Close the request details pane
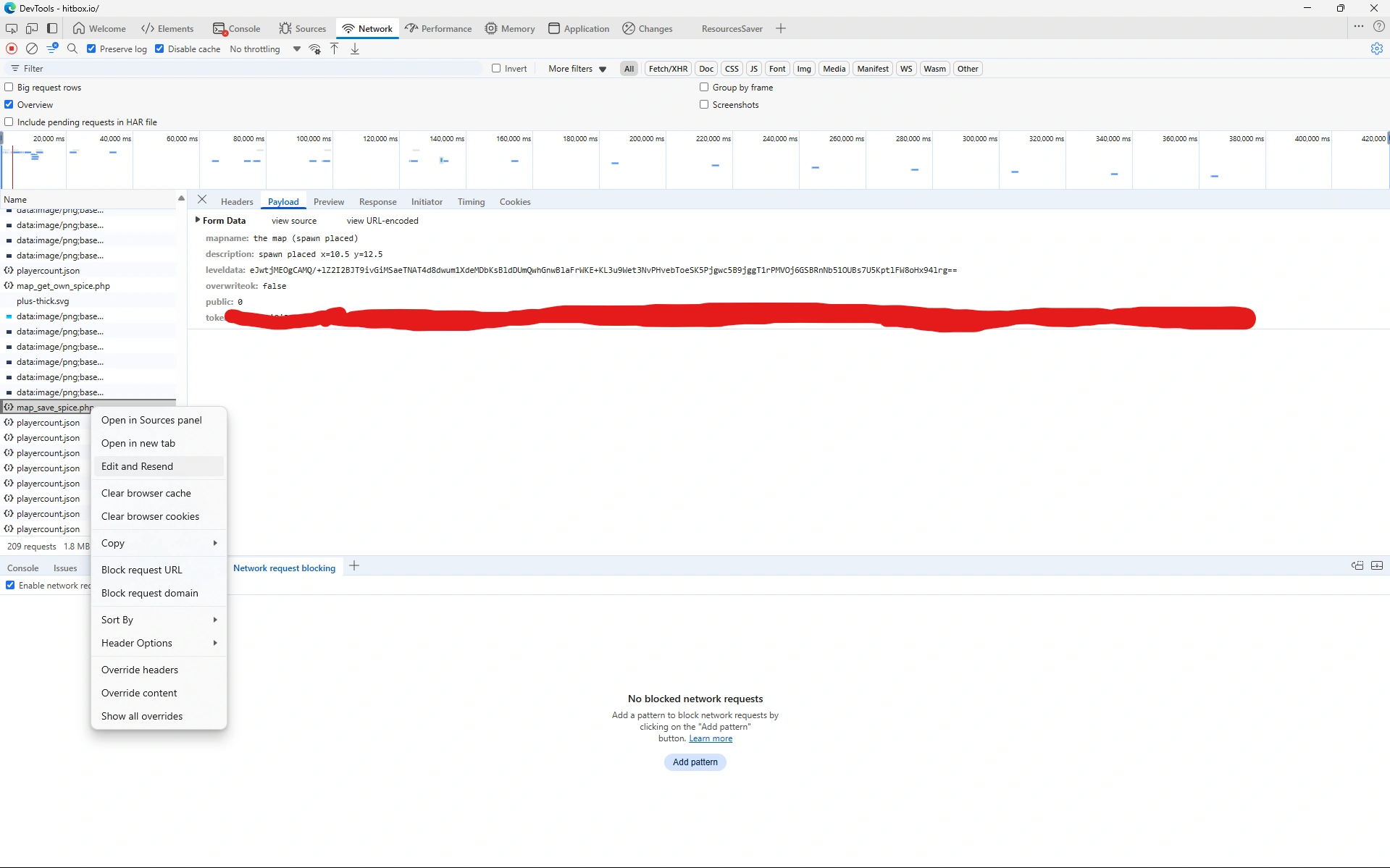Viewport: 1390px width, 868px height. [x=202, y=200]
